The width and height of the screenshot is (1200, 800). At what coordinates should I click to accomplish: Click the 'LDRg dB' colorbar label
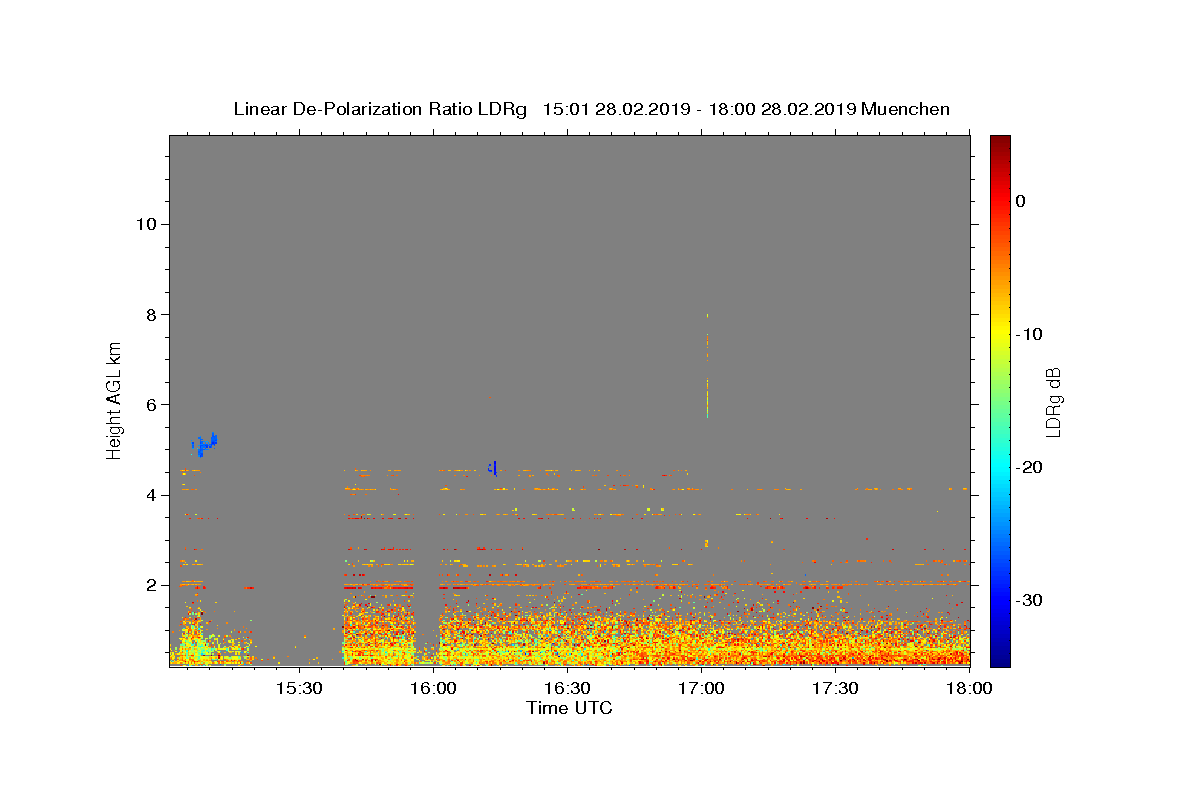point(1052,401)
